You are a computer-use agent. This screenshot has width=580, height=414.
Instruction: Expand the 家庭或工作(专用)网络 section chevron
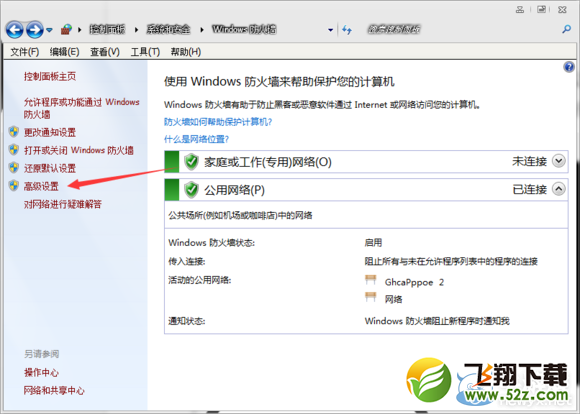(559, 161)
